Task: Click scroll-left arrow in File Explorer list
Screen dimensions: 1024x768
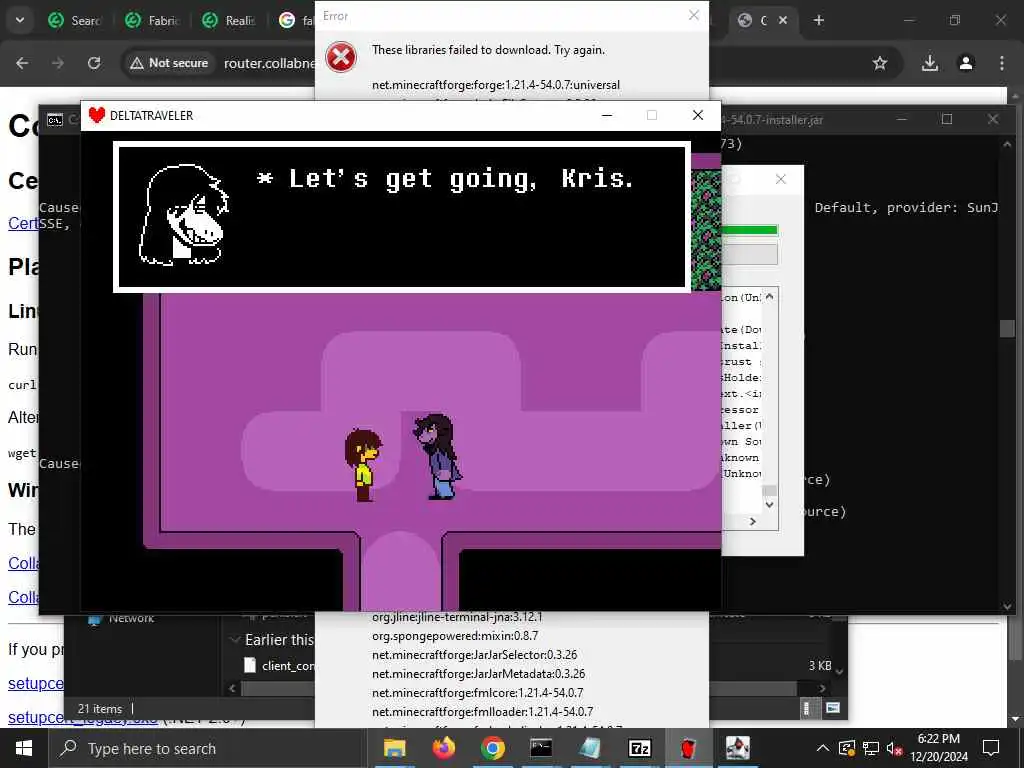Action: [x=232, y=688]
